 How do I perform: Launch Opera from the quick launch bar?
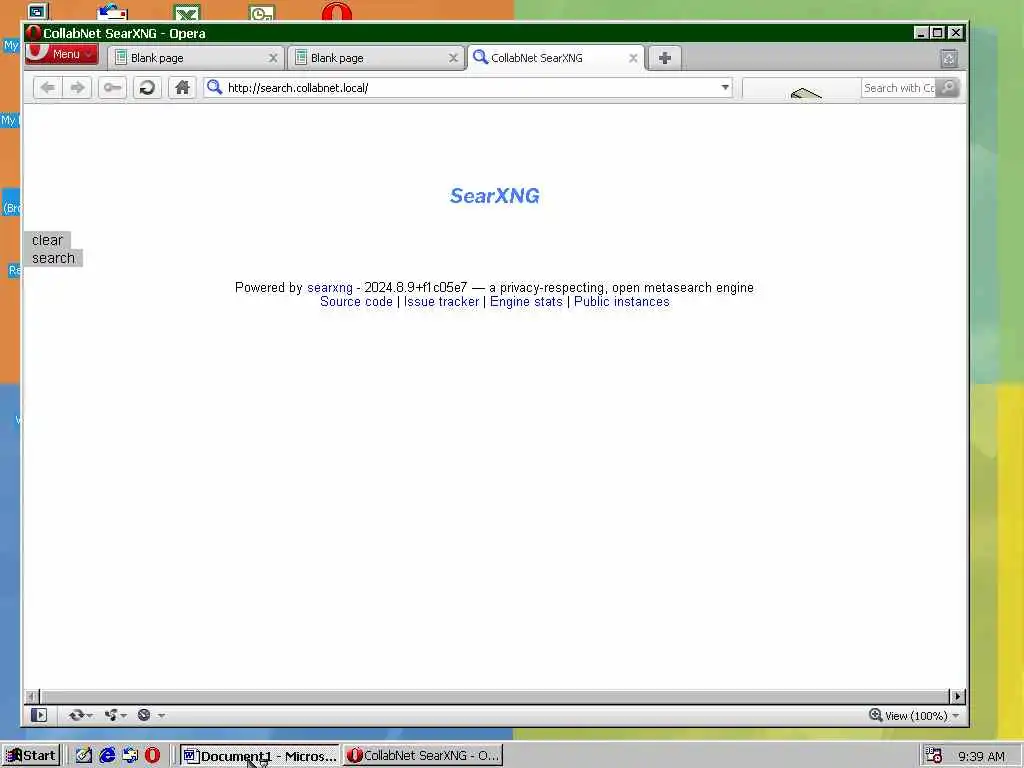[x=153, y=756]
